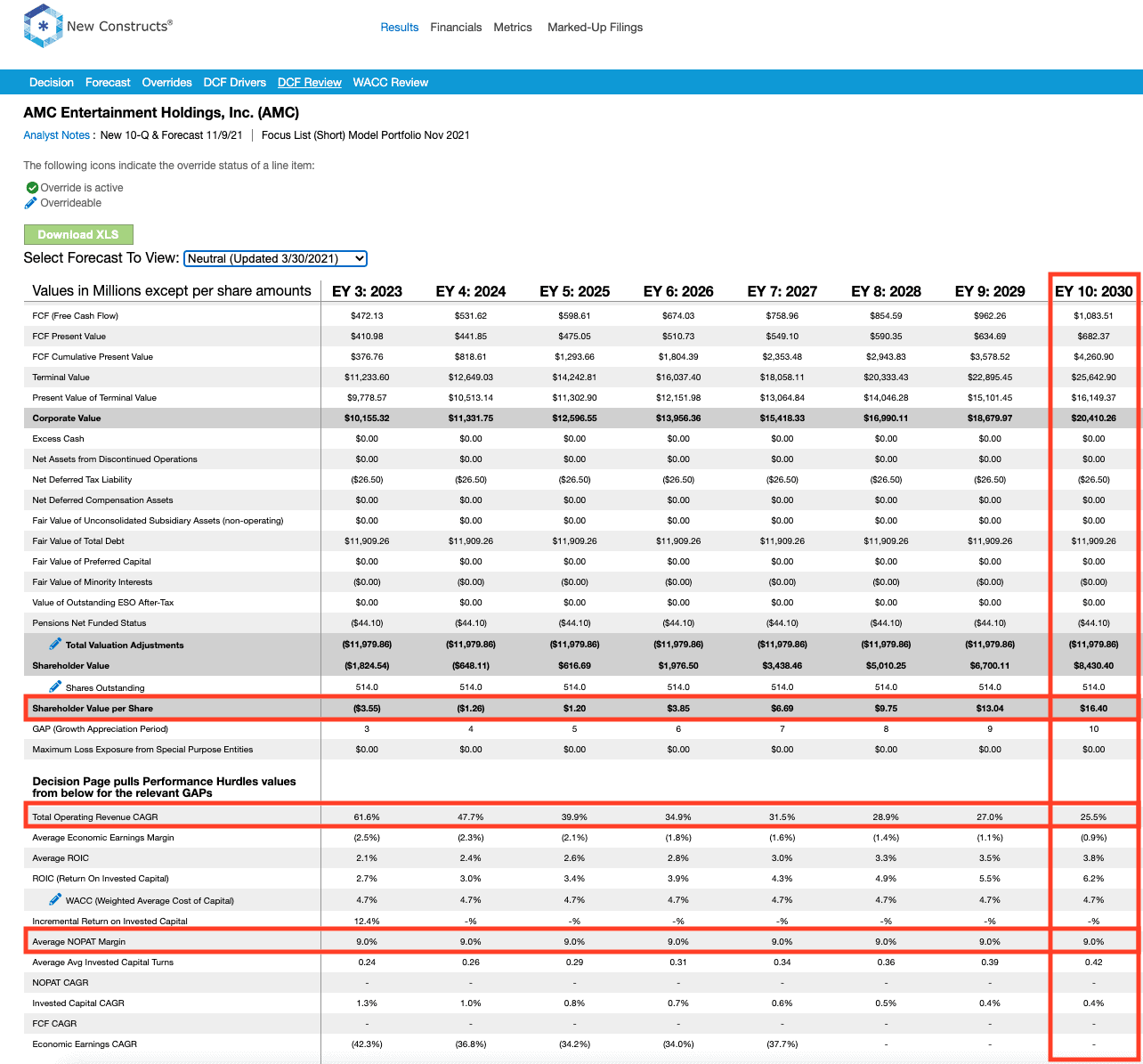Select the Fair Value of Total Debt label

coord(78,540)
